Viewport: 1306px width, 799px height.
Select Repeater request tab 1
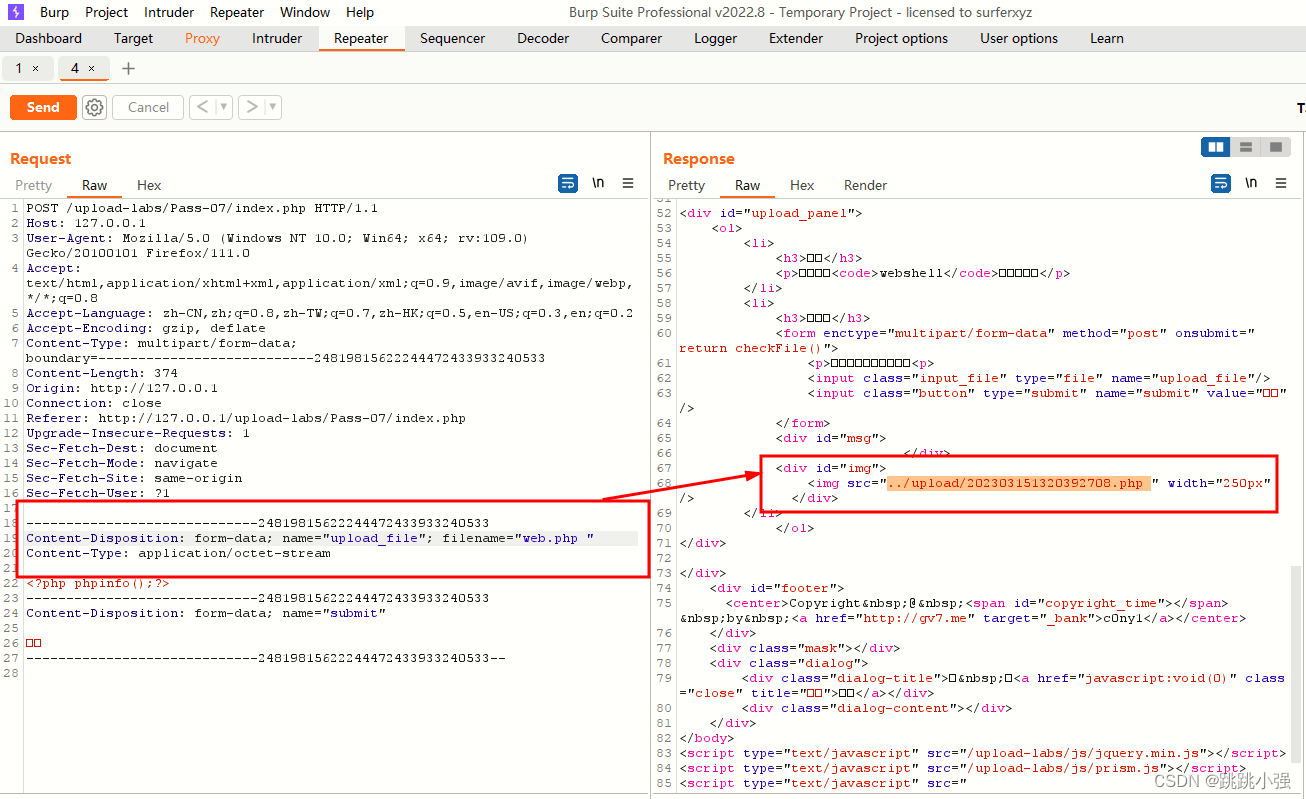(19, 68)
